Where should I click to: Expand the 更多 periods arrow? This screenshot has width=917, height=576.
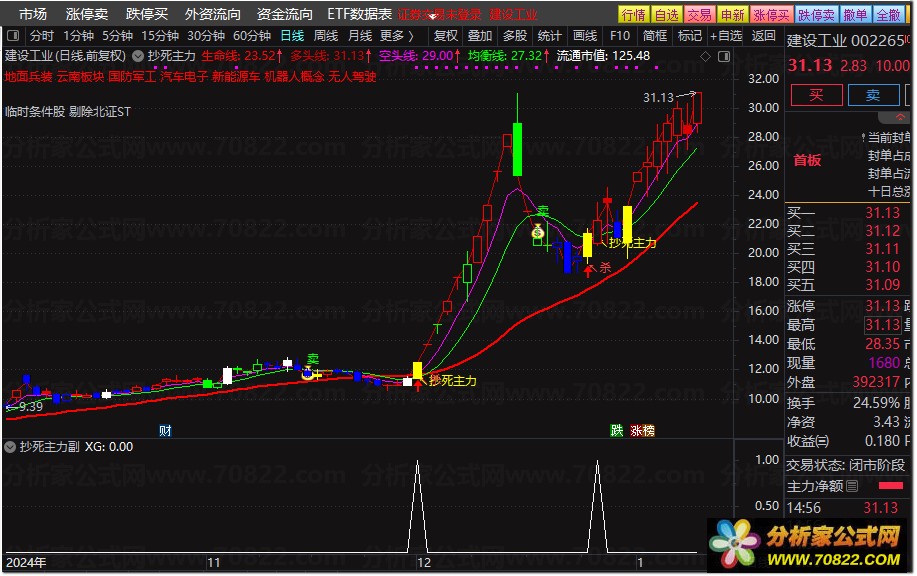tap(411, 36)
